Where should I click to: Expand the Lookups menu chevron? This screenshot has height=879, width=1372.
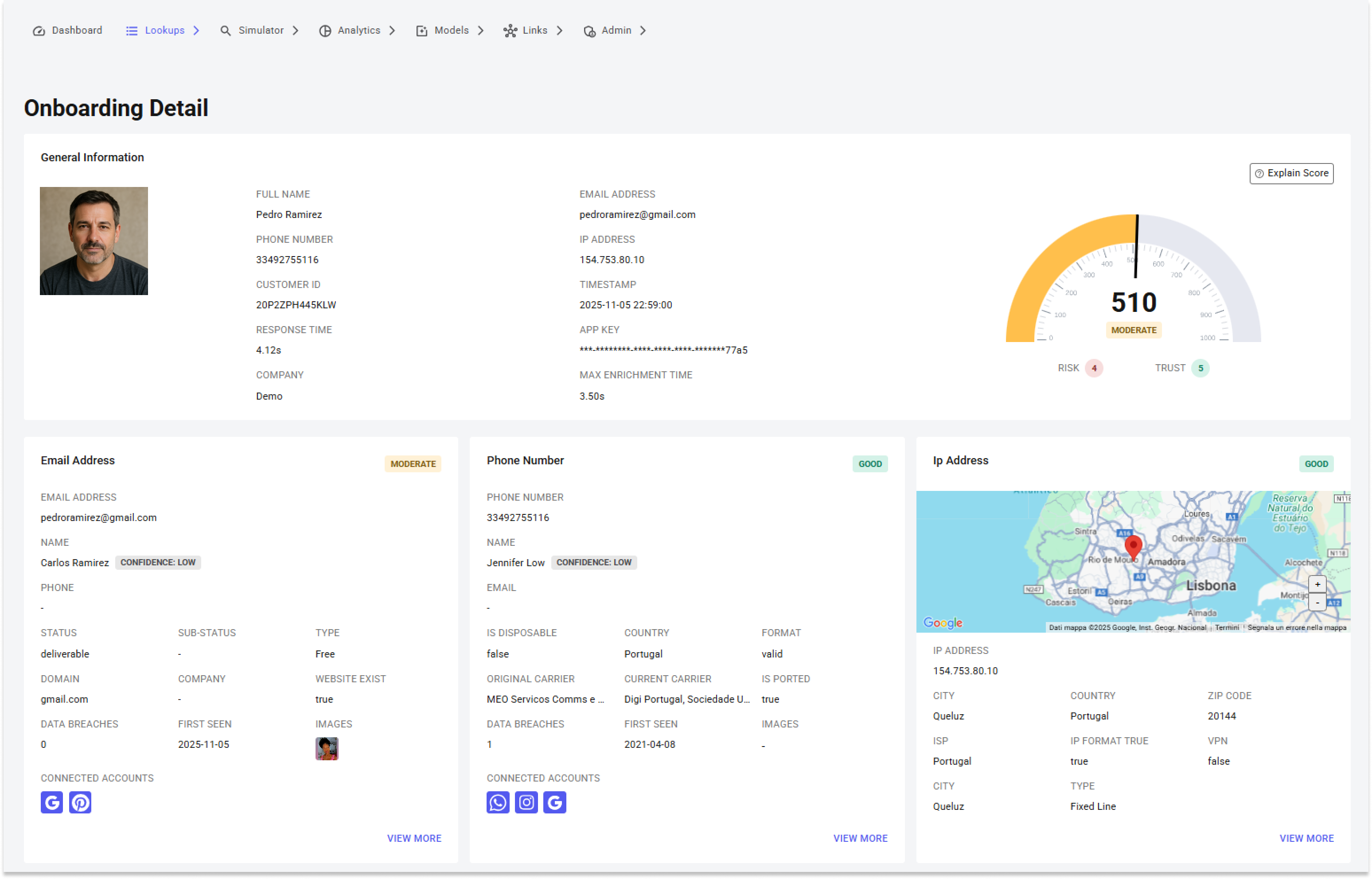click(x=196, y=31)
